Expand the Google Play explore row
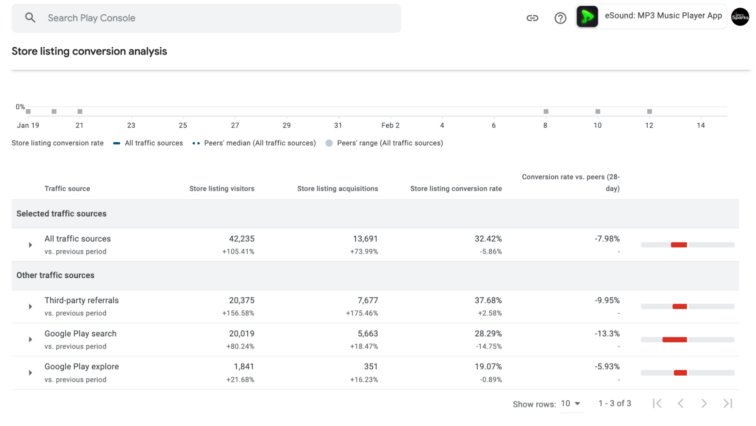 point(30,373)
